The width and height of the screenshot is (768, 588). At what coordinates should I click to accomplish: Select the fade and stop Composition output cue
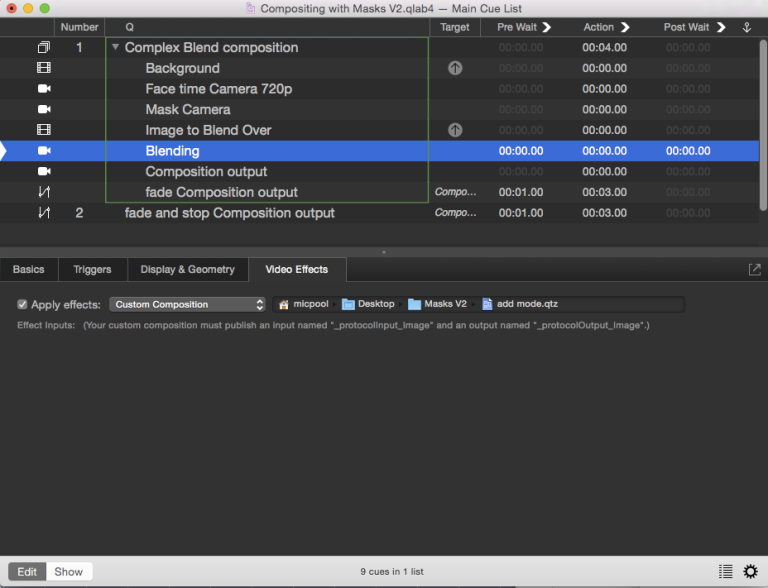tap(229, 213)
